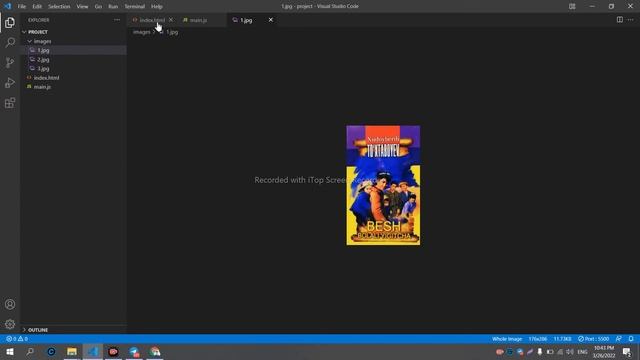Click the Visual Studio Code taskbar icon

pyautogui.click(x=93, y=352)
